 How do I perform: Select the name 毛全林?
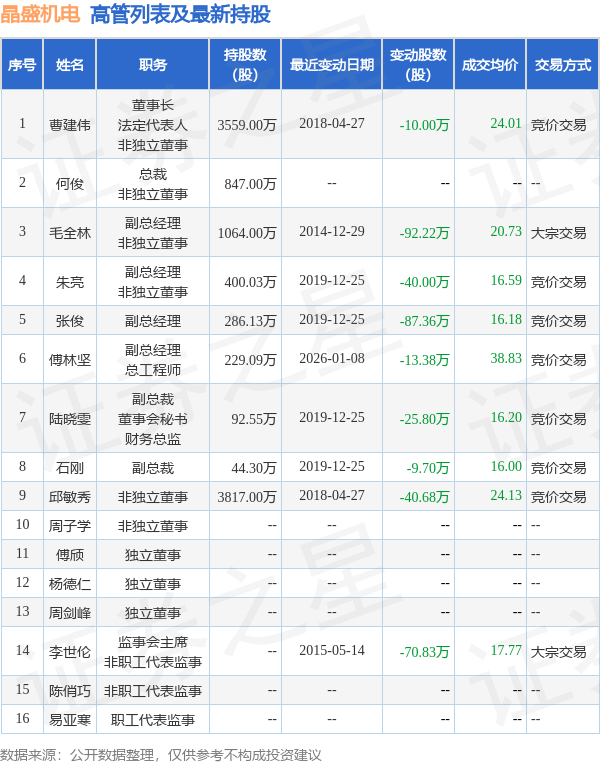pyautogui.click(x=70, y=233)
